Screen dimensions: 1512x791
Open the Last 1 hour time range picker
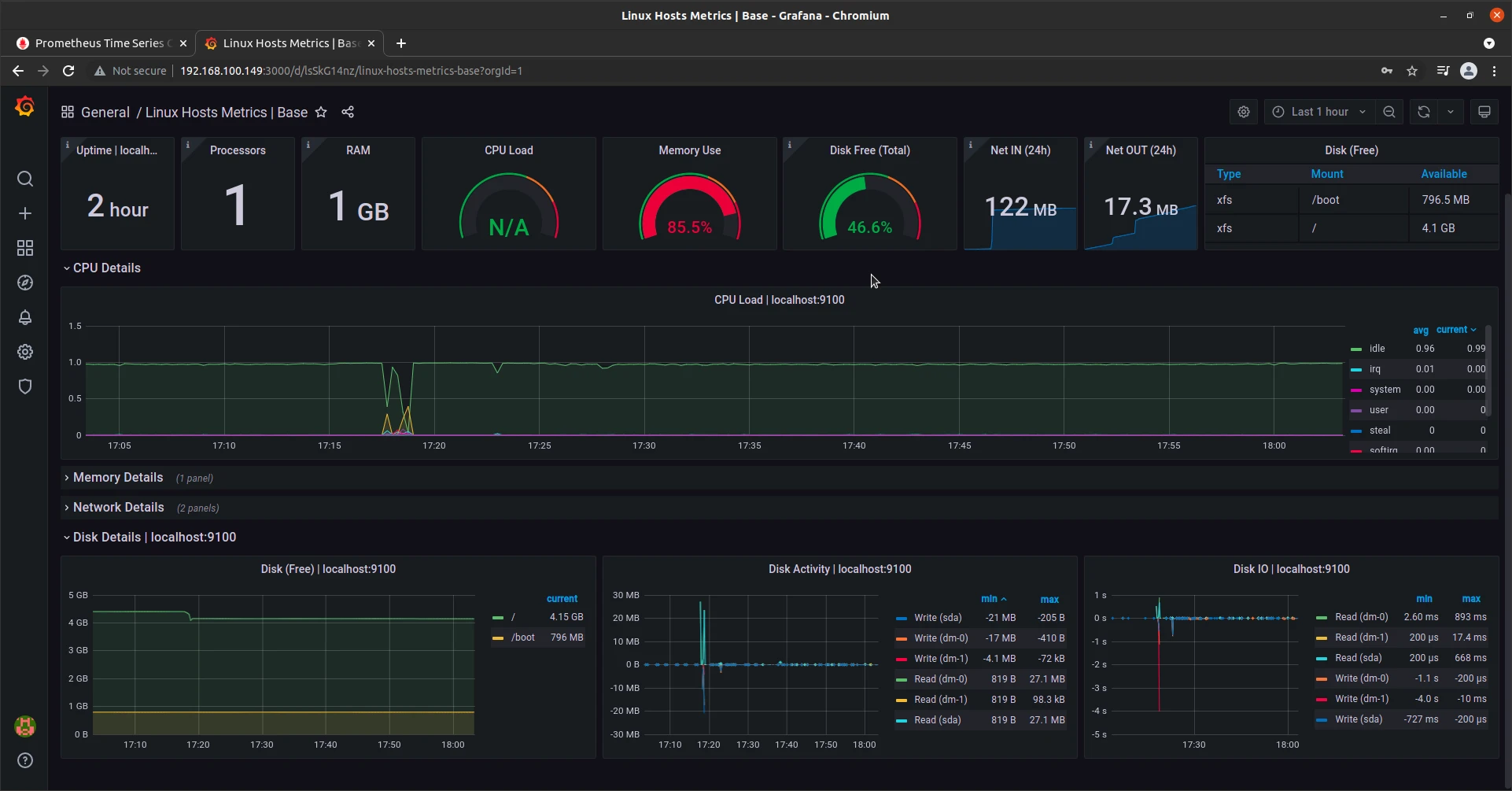coord(1318,112)
